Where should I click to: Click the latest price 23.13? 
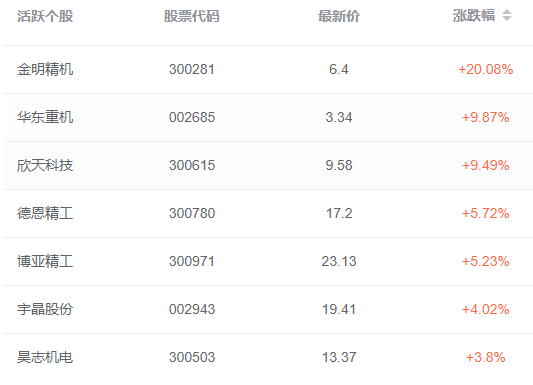click(x=339, y=261)
